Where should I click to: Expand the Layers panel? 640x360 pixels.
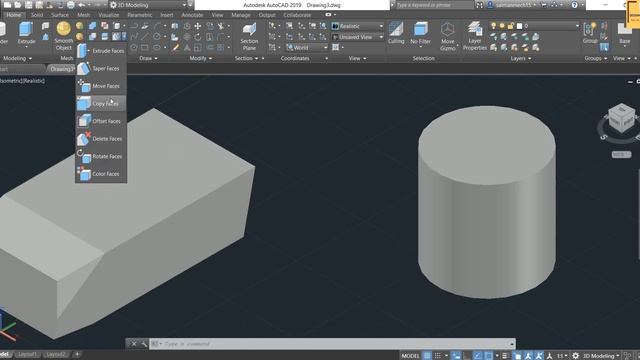point(521,58)
